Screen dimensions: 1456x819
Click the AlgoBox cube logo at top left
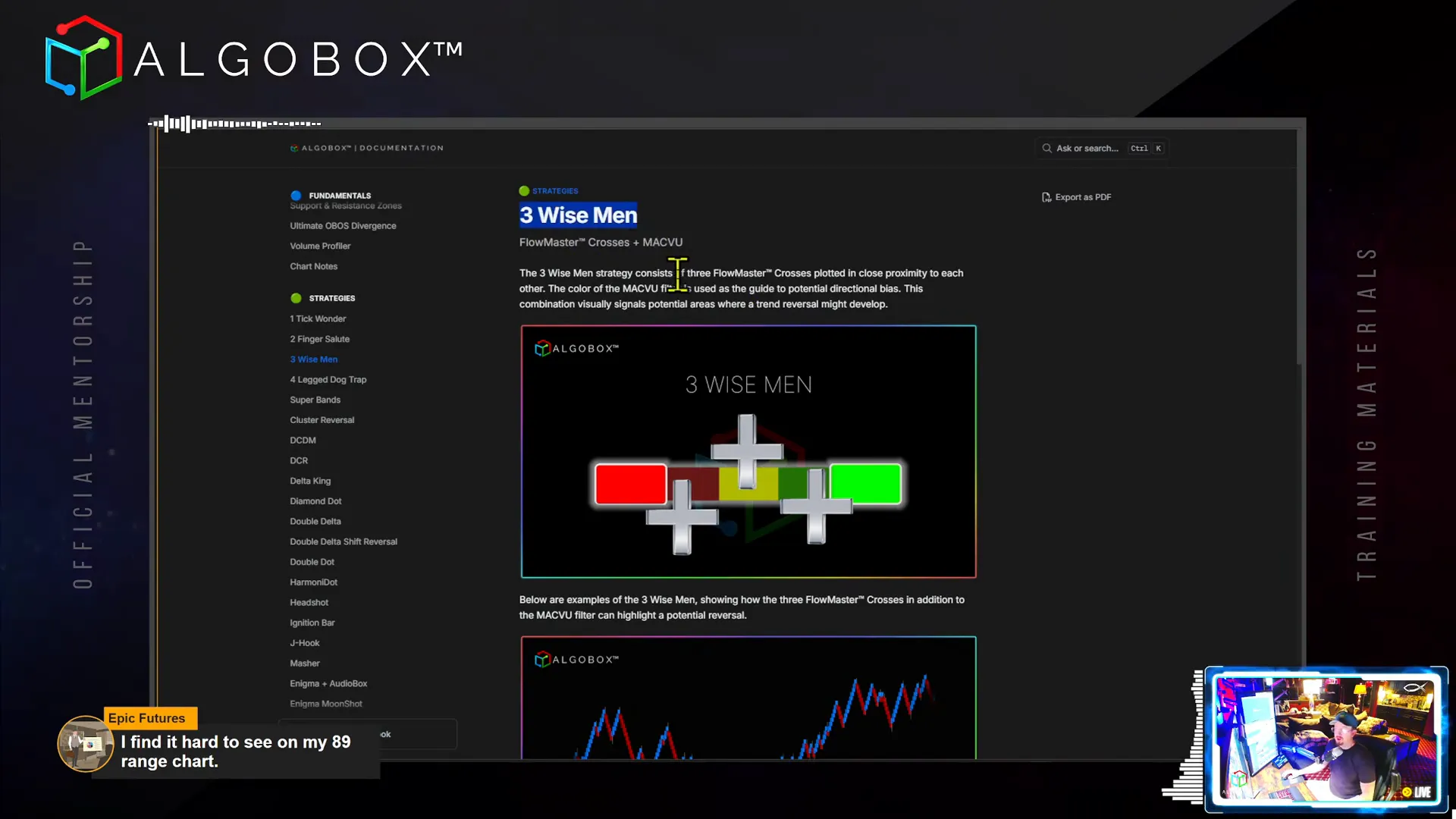tap(84, 58)
